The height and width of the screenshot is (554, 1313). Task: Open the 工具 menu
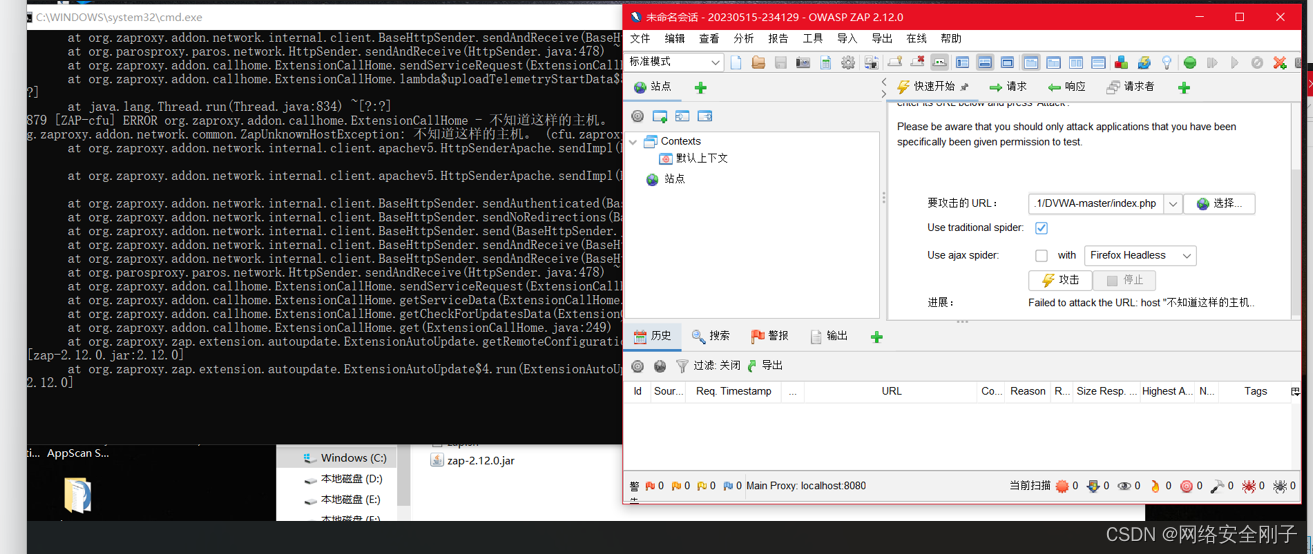(x=813, y=39)
